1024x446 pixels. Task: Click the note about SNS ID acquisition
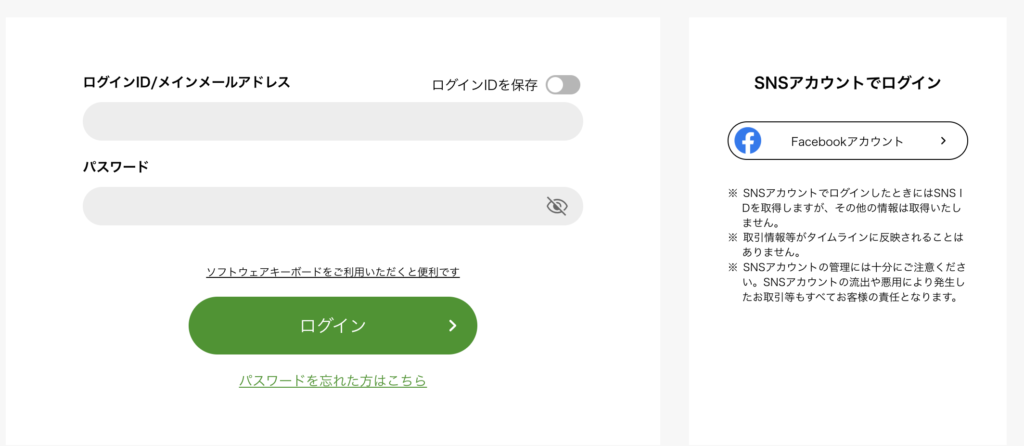click(846, 208)
